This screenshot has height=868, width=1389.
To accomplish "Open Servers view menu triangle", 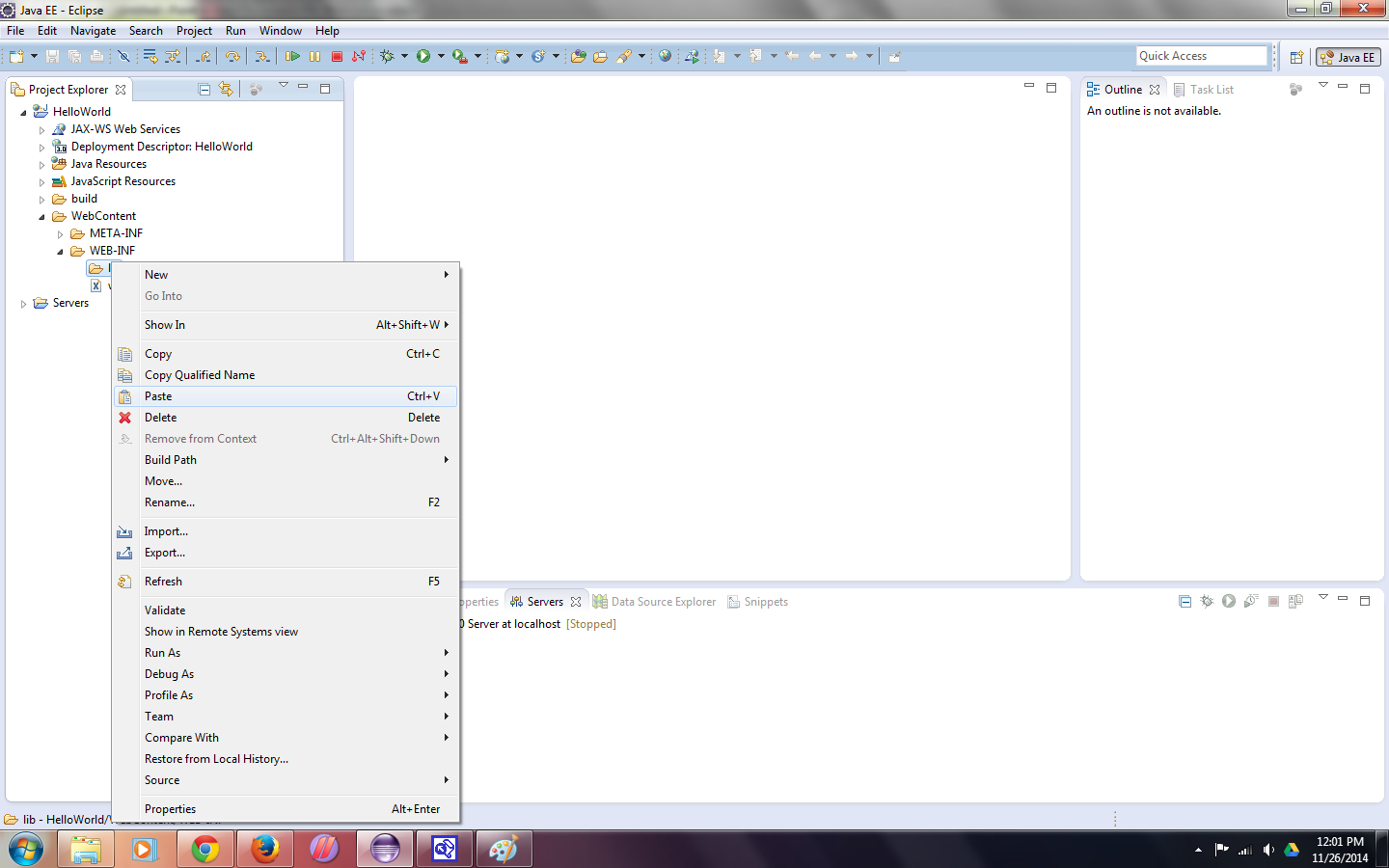I will pos(1323,598).
